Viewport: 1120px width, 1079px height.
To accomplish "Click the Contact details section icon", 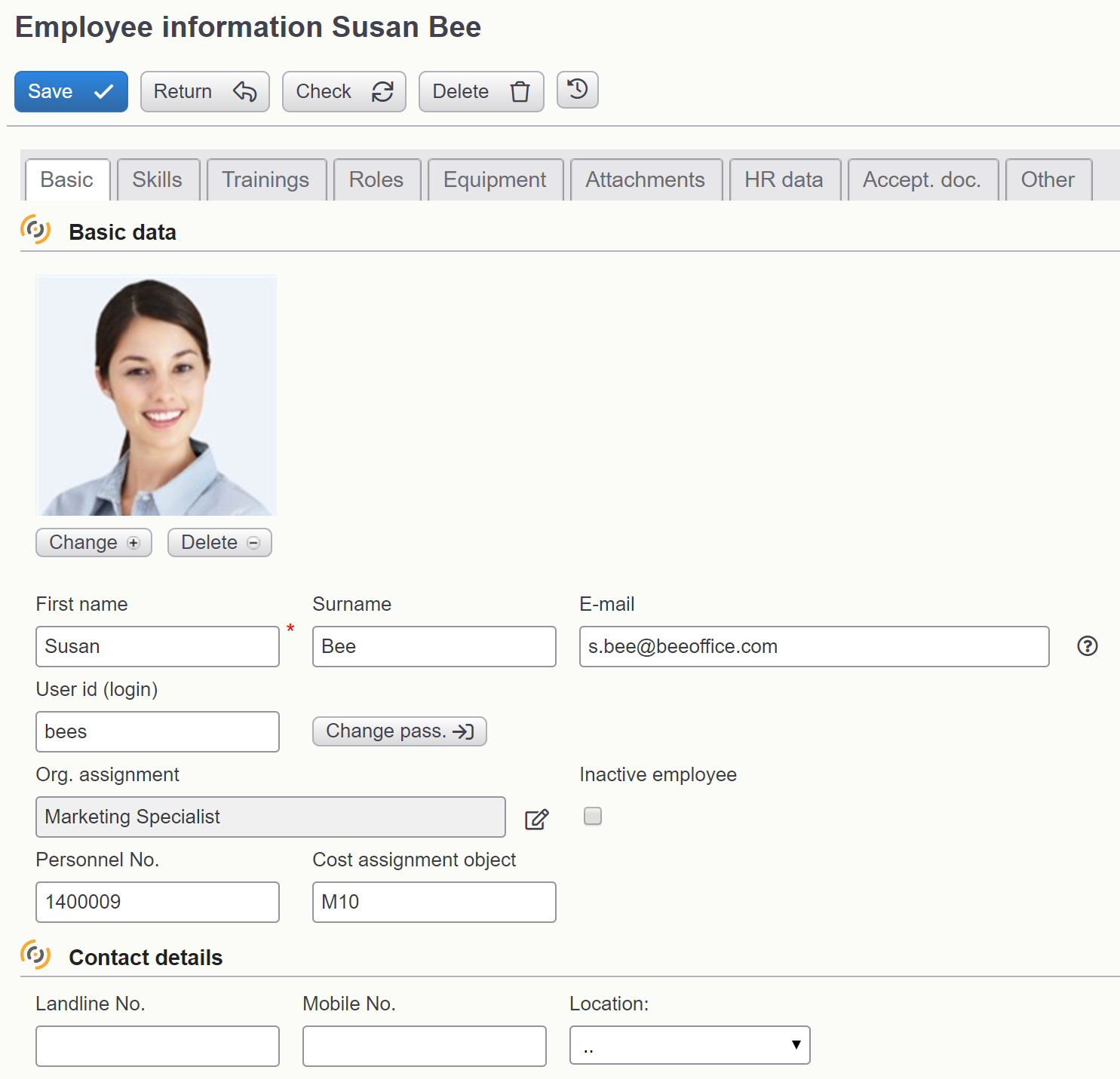I will click(x=35, y=955).
